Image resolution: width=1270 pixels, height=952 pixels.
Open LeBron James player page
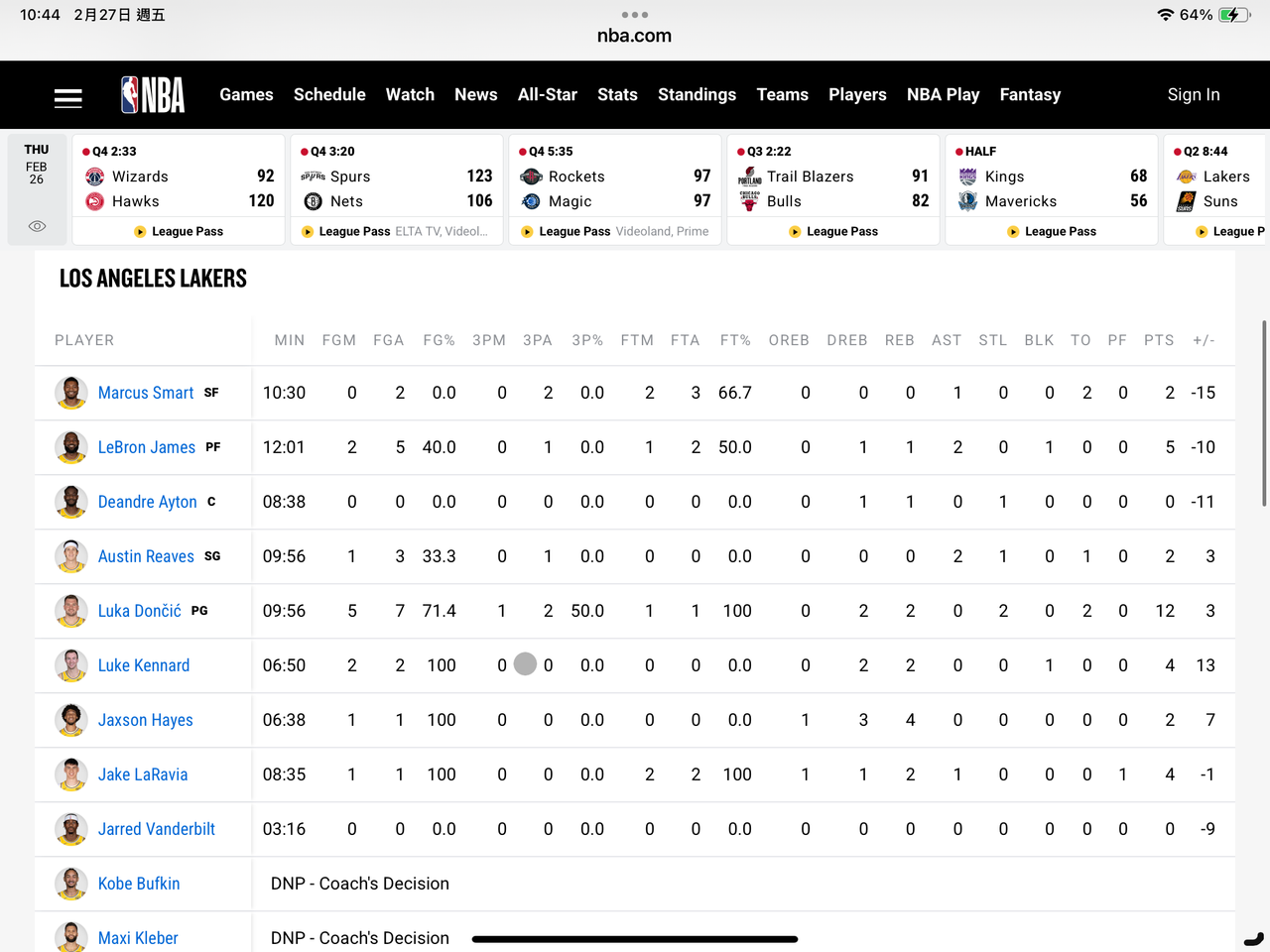click(x=147, y=447)
